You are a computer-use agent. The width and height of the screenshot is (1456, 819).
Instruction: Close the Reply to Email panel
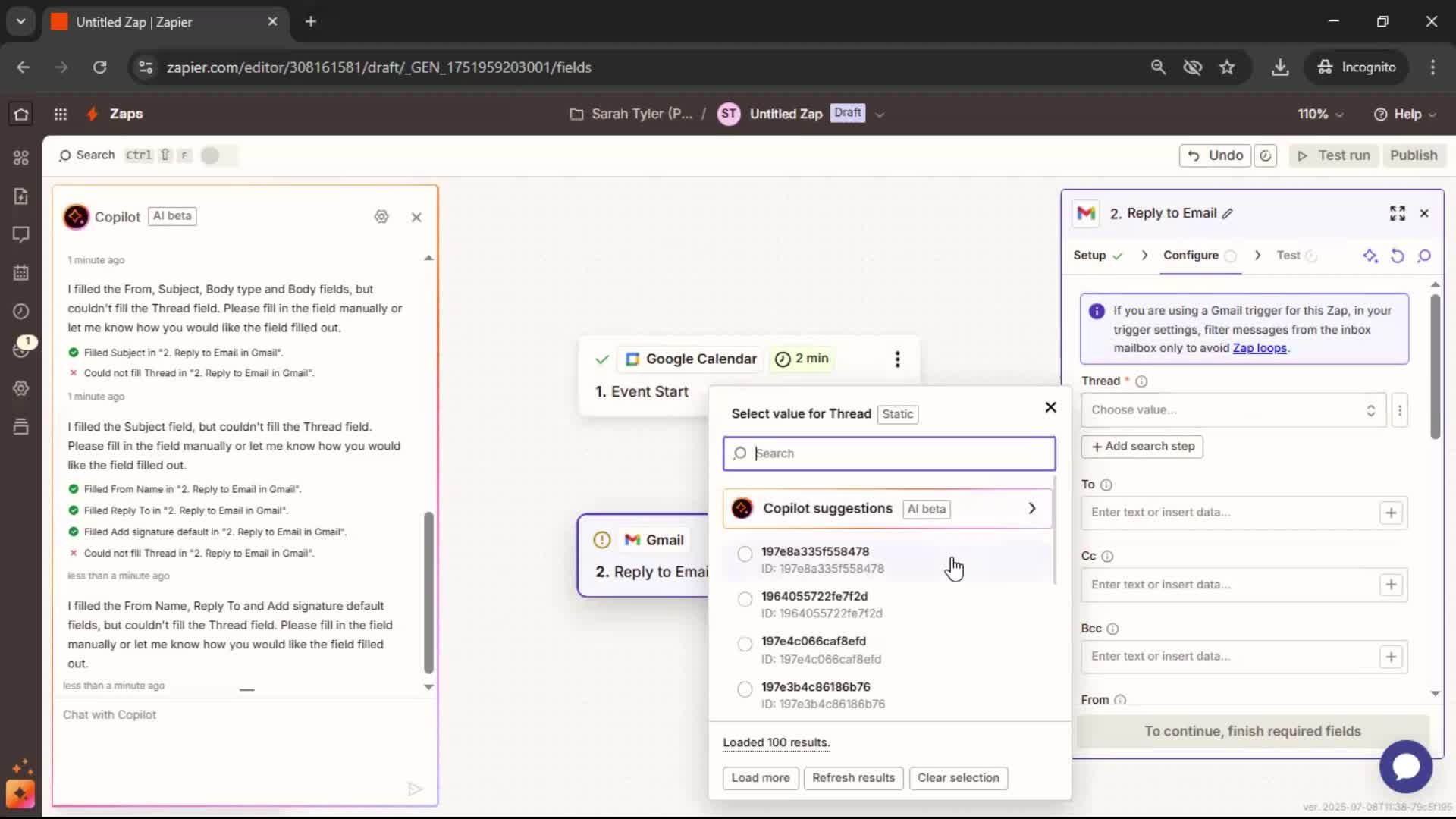1424,213
